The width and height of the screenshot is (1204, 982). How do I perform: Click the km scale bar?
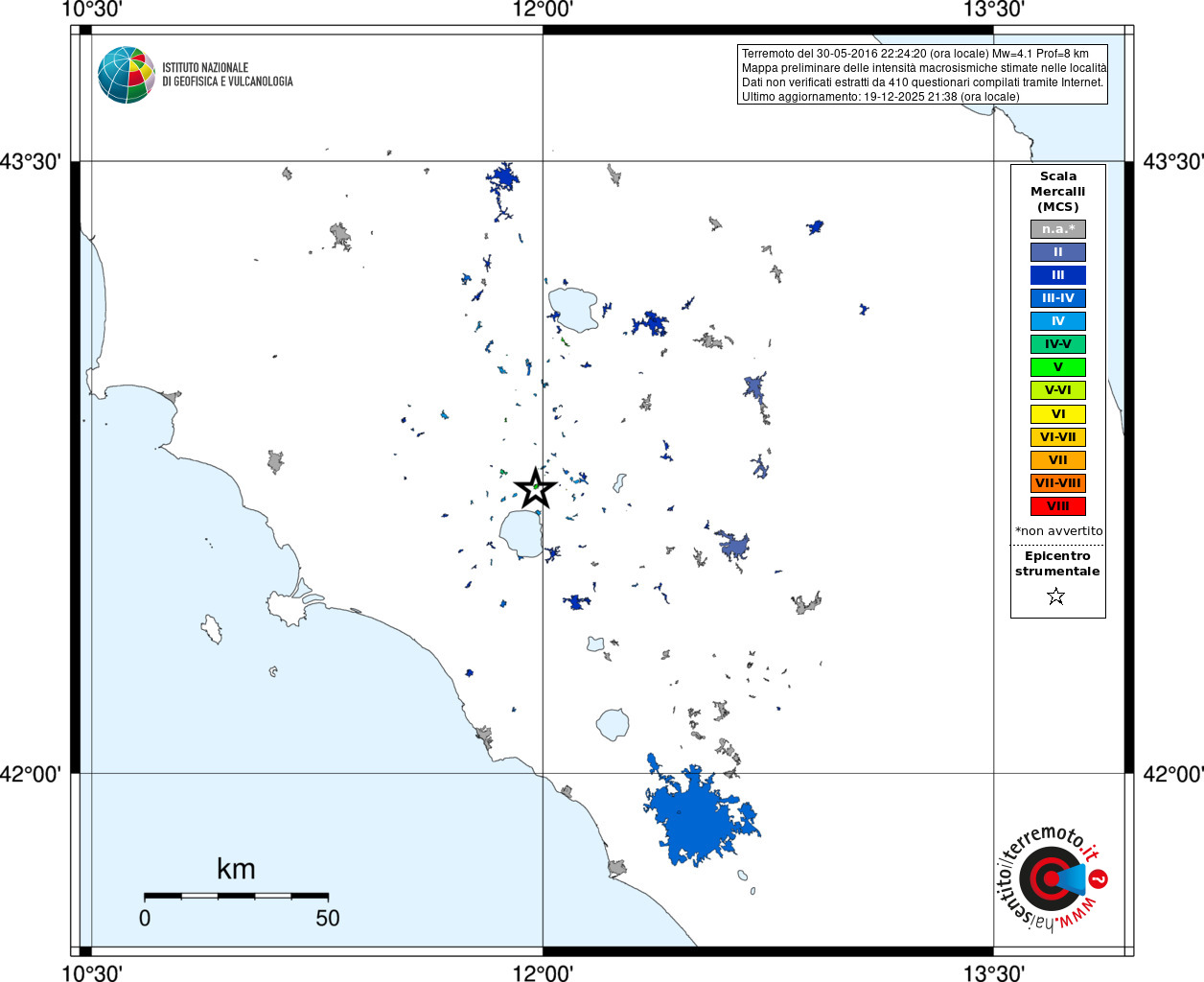coord(236,896)
